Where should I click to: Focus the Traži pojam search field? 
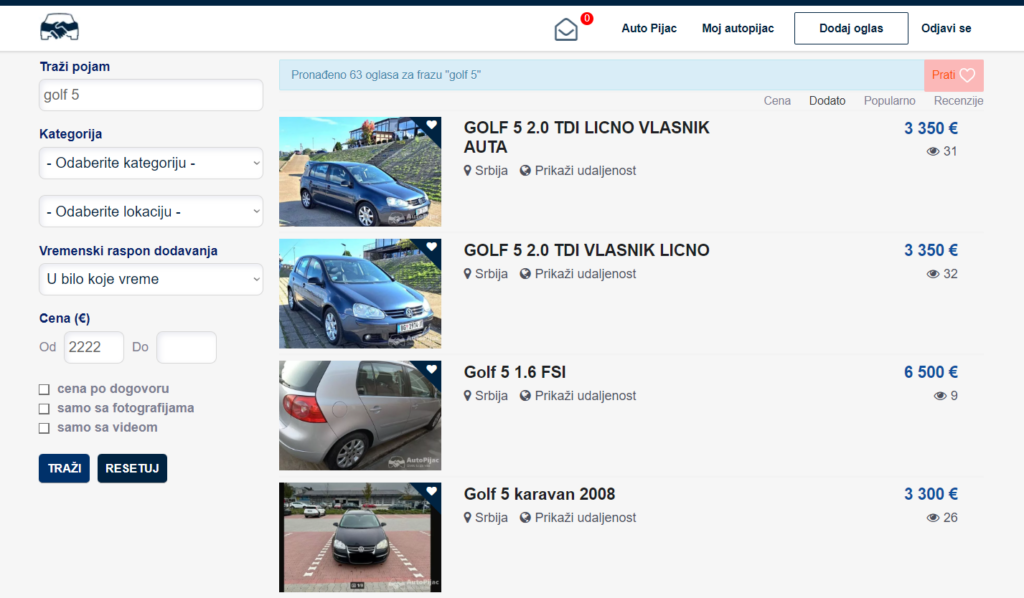[151, 95]
